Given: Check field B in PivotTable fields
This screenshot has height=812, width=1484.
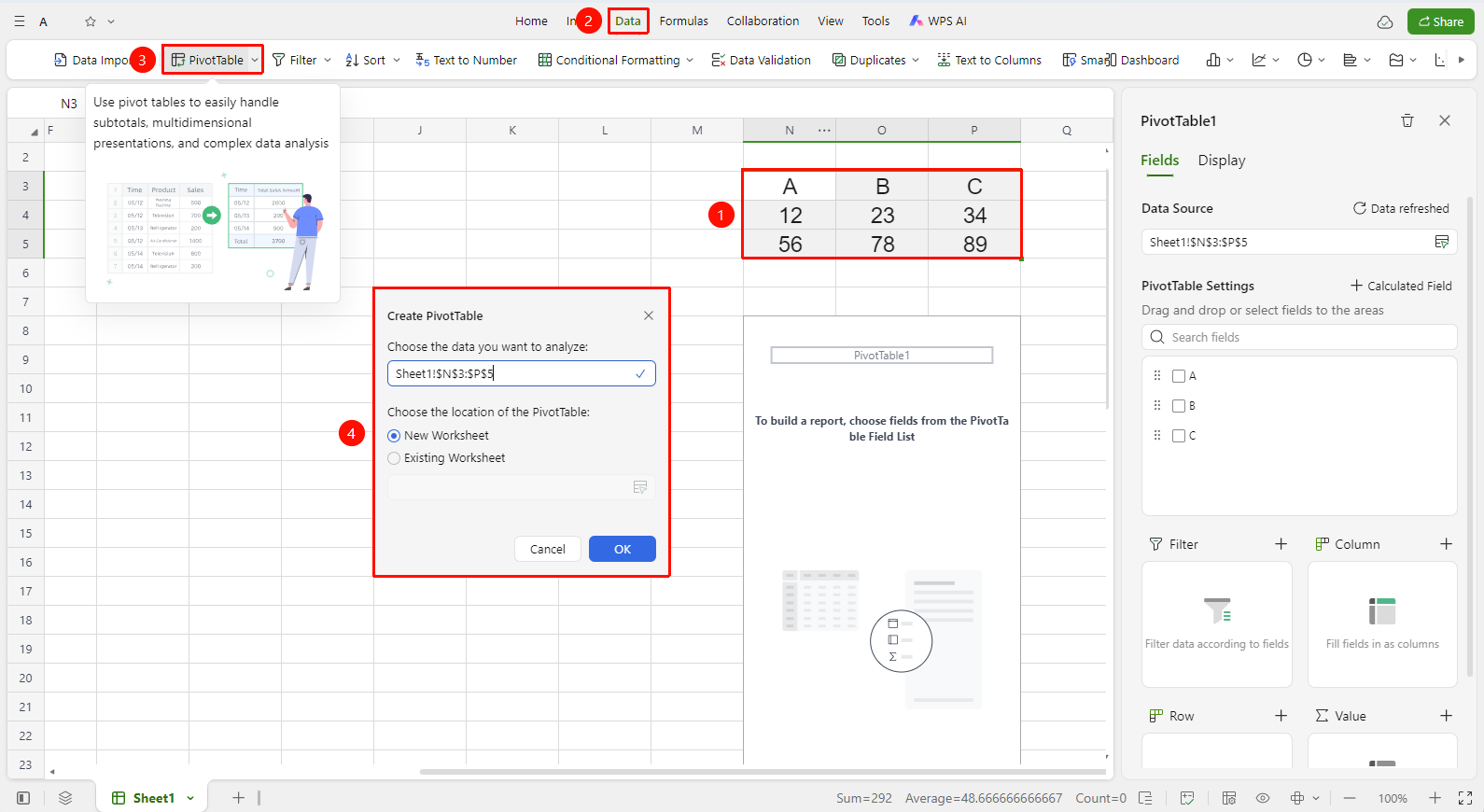Looking at the screenshot, I should coord(1179,406).
